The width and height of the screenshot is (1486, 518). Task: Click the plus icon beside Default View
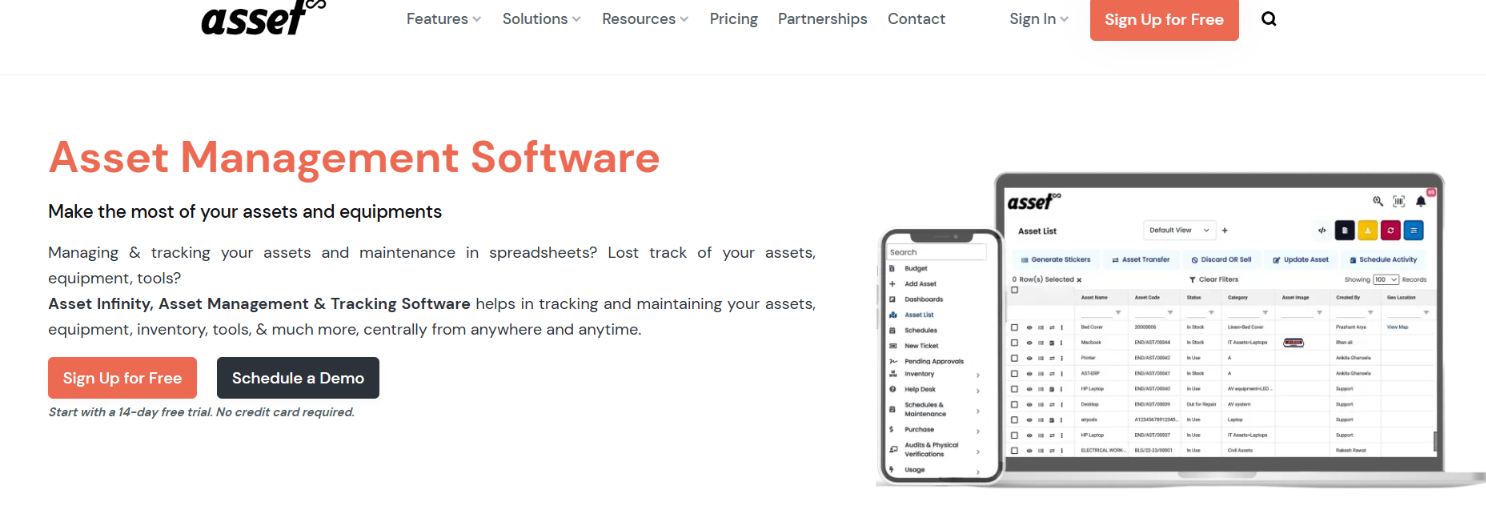tap(1225, 230)
